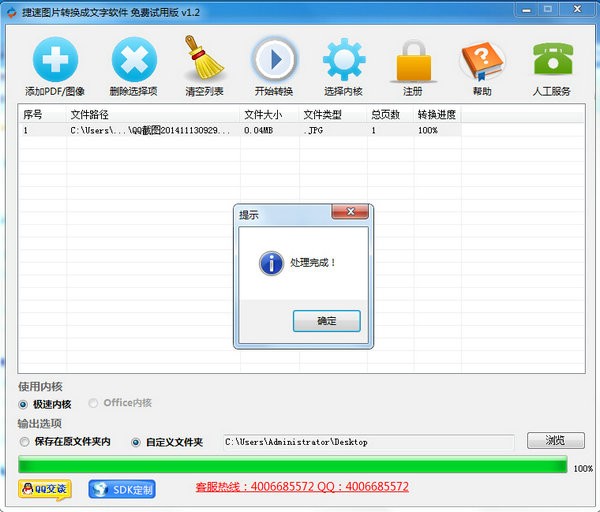Click the 转换进度 column header
The width and height of the screenshot is (600, 512).
438,114
